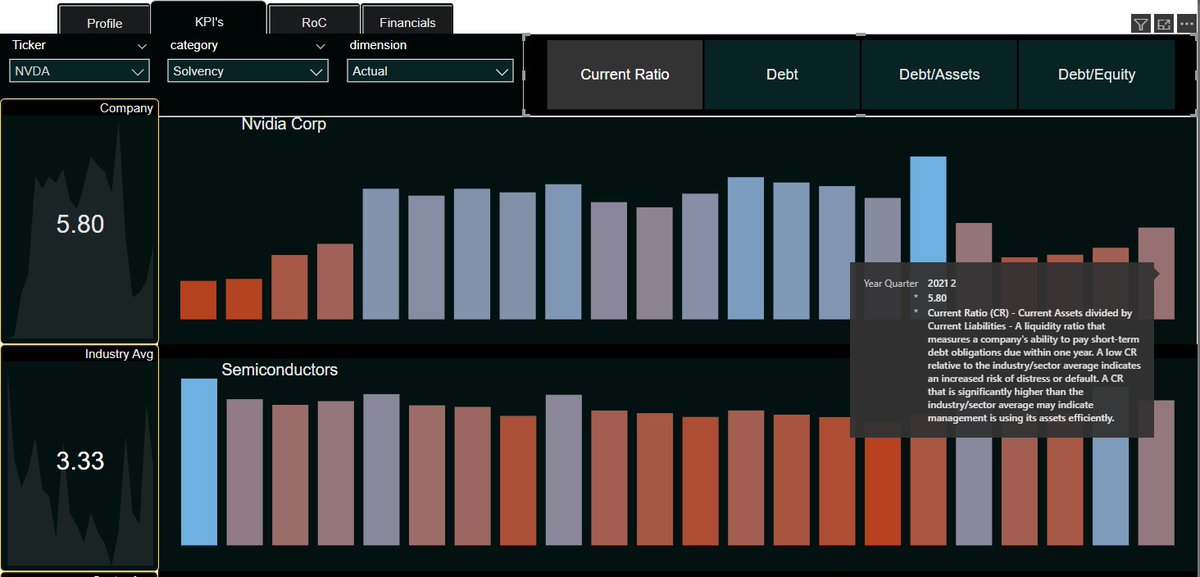Open the RoC tab

pyautogui.click(x=314, y=20)
